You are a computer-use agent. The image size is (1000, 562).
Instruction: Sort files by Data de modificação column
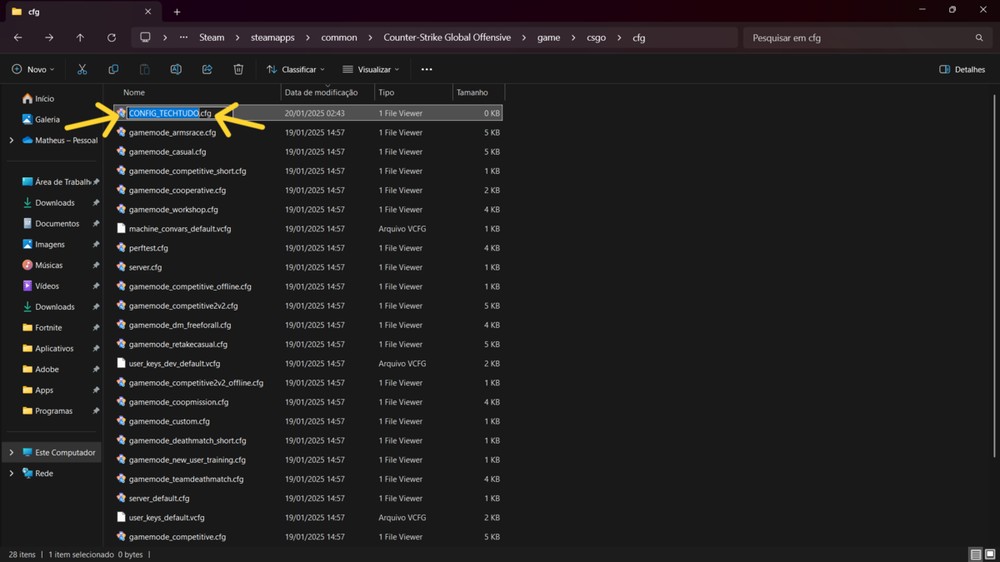tap(322, 92)
